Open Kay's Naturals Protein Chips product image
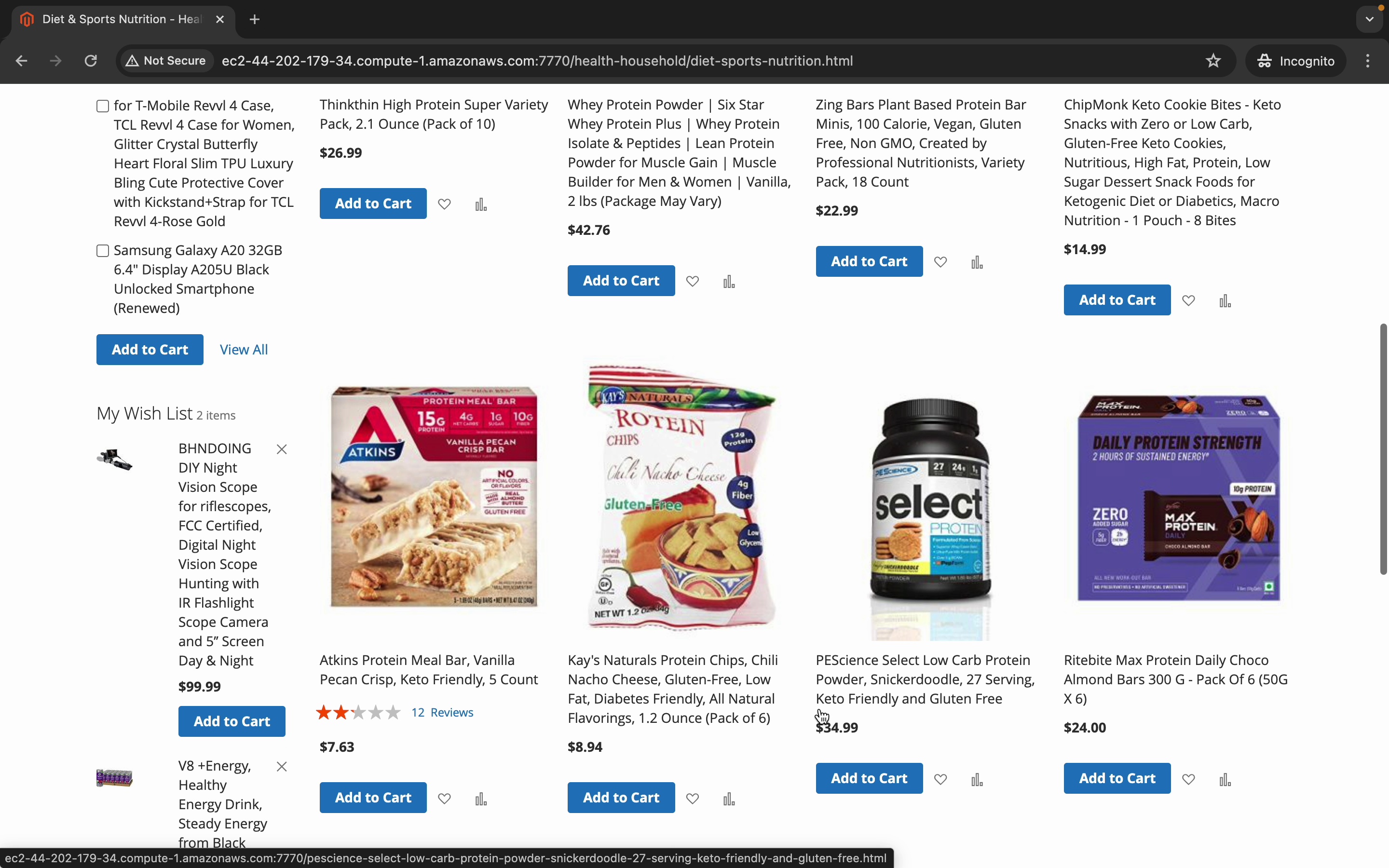This screenshot has height=868, width=1389. pos(681,497)
